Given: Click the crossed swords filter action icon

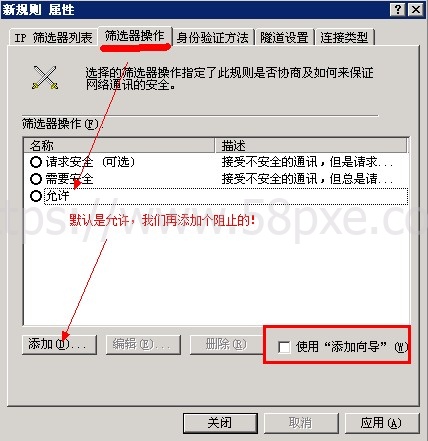Looking at the screenshot, I should (x=45, y=77).
